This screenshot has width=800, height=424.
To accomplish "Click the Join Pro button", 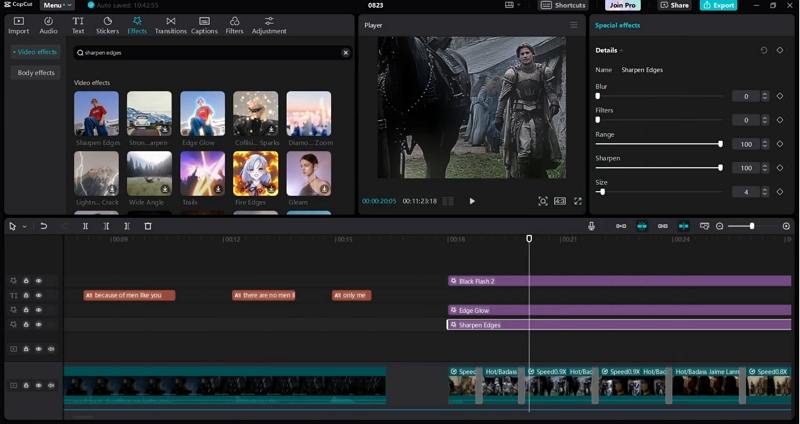I will 622,5.
